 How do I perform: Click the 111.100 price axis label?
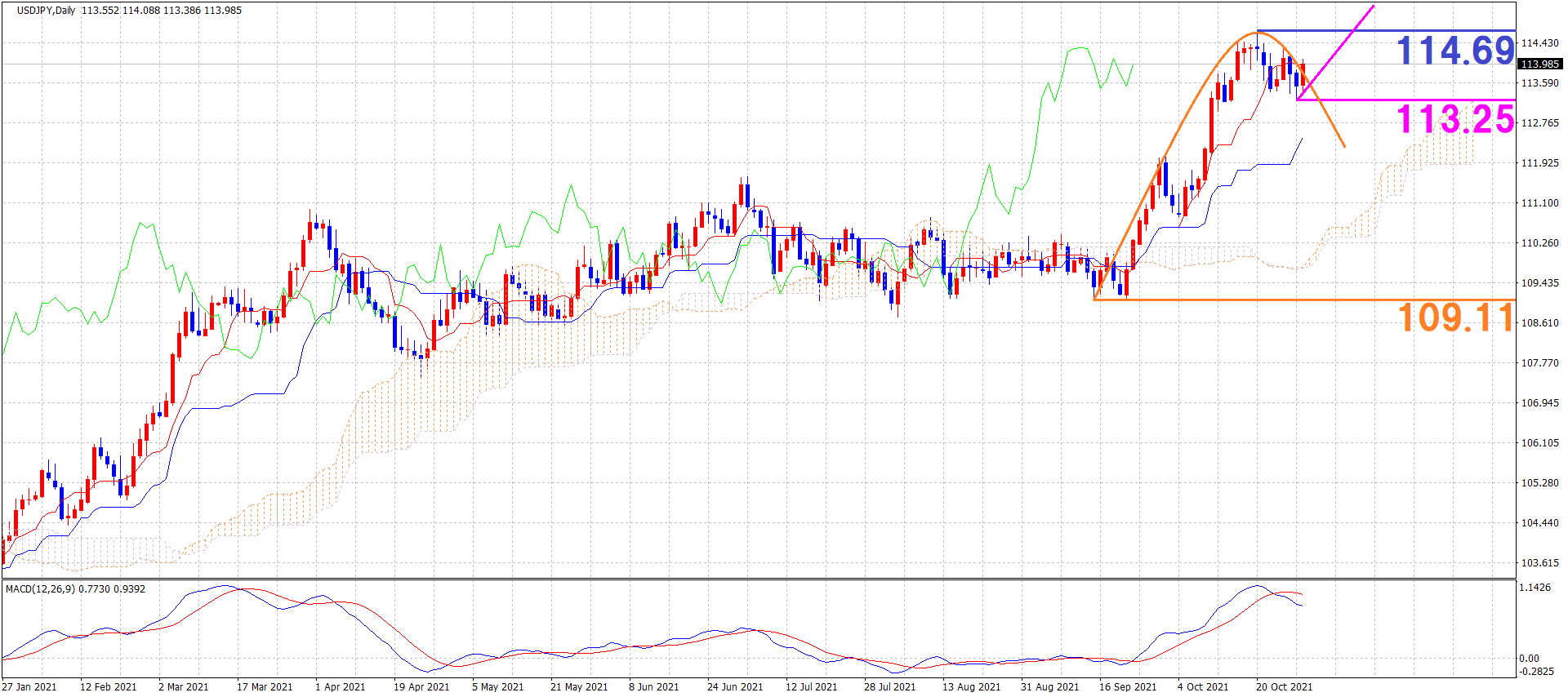[x=1539, y=203]
